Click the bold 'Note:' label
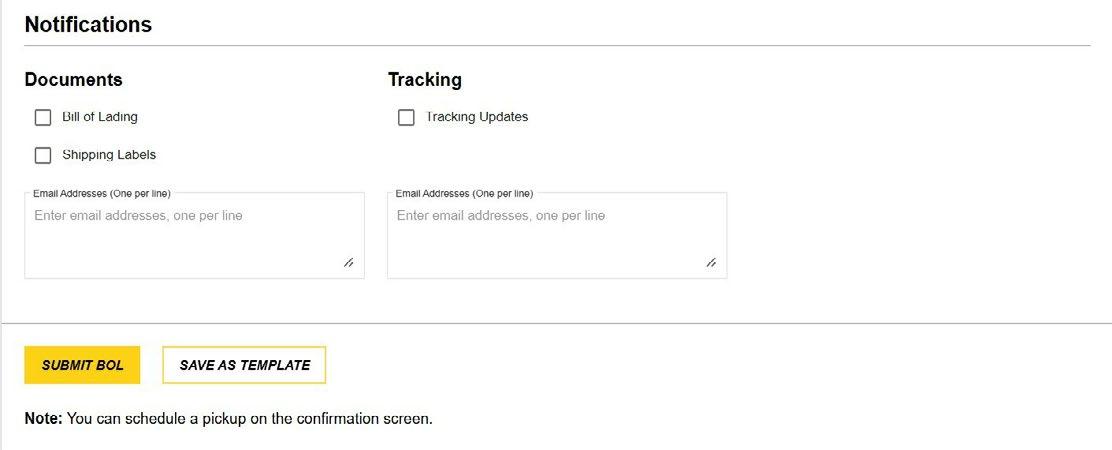This screenshot has height=450, width=1112. click(44, 418)
